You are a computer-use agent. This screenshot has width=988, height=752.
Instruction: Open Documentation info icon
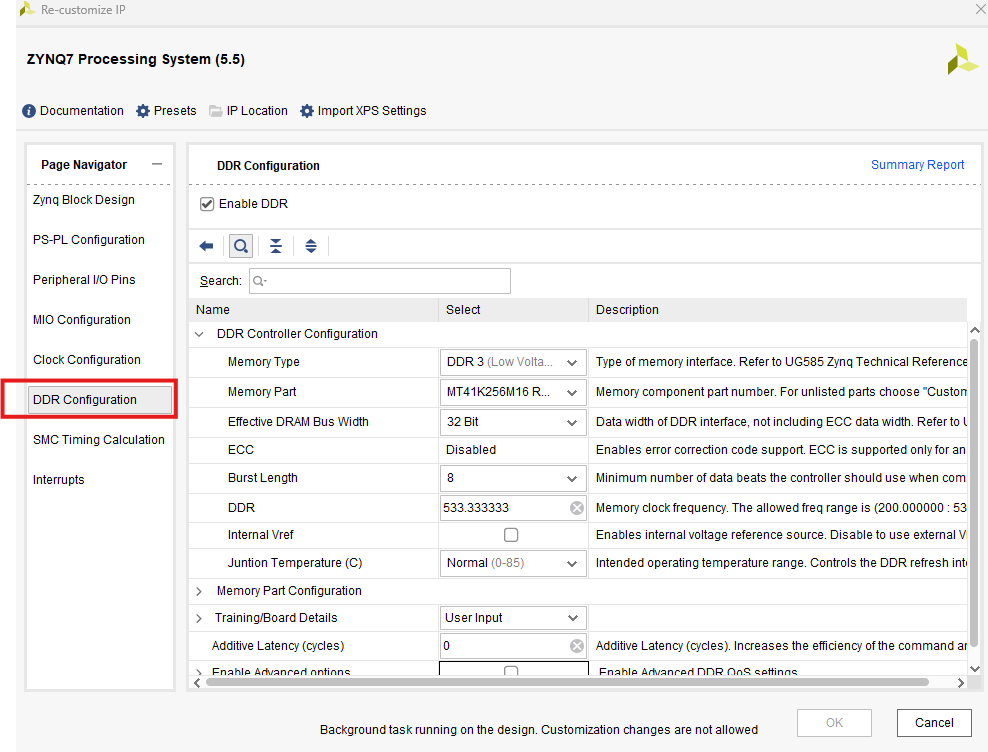(x=29, y=111)
